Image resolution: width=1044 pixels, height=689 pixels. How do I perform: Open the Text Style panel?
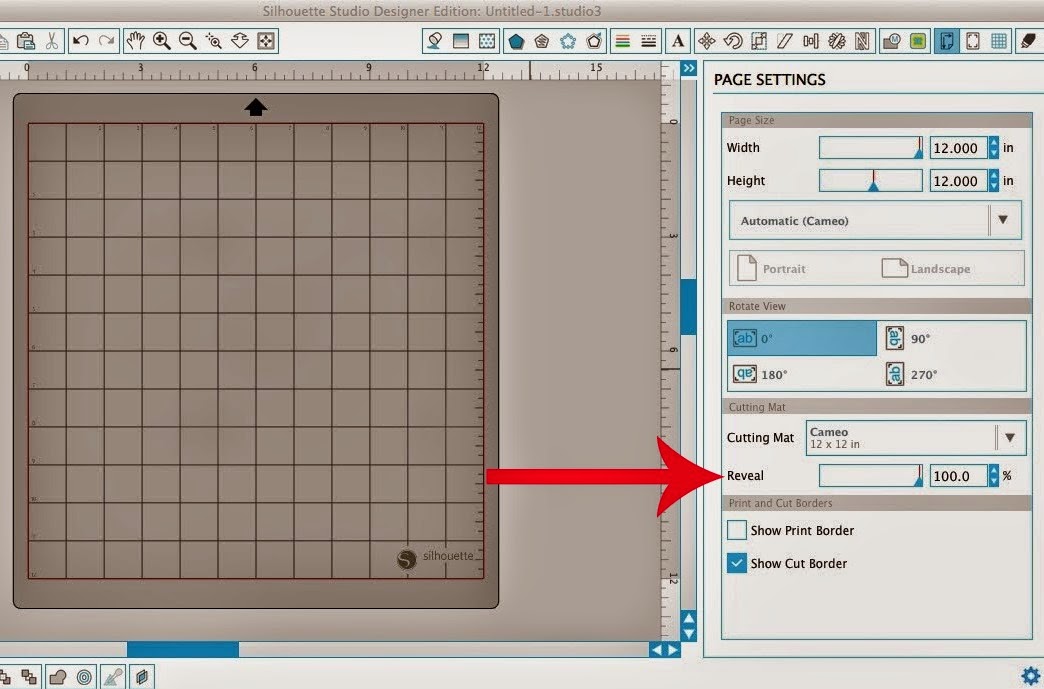[x=678, y=41]
